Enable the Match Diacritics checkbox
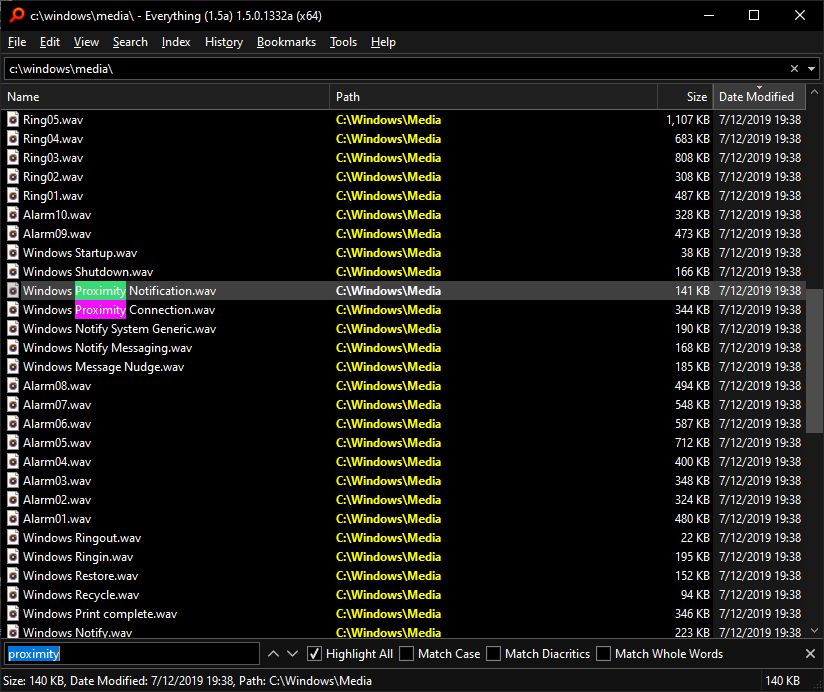Screen dimensions: 824x692 [494, 654]
